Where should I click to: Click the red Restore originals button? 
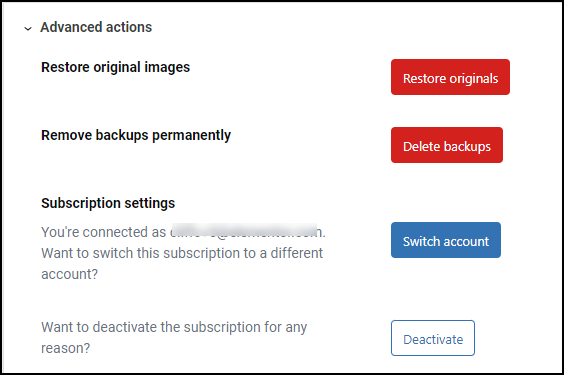(x=450, y=77)
